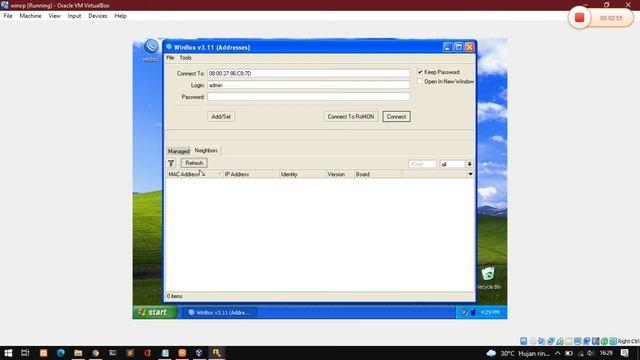Click Connect To RoMON button
The width and height of the screenshot is (640, 360).
tap(351, 117)
